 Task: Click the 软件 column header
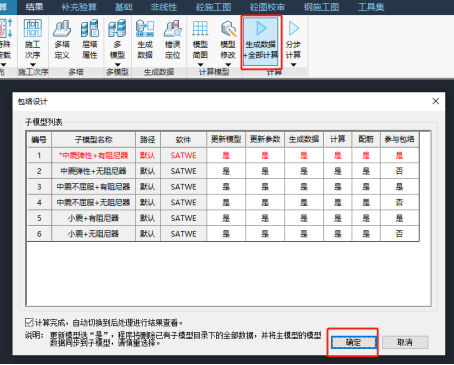point(183,139)
